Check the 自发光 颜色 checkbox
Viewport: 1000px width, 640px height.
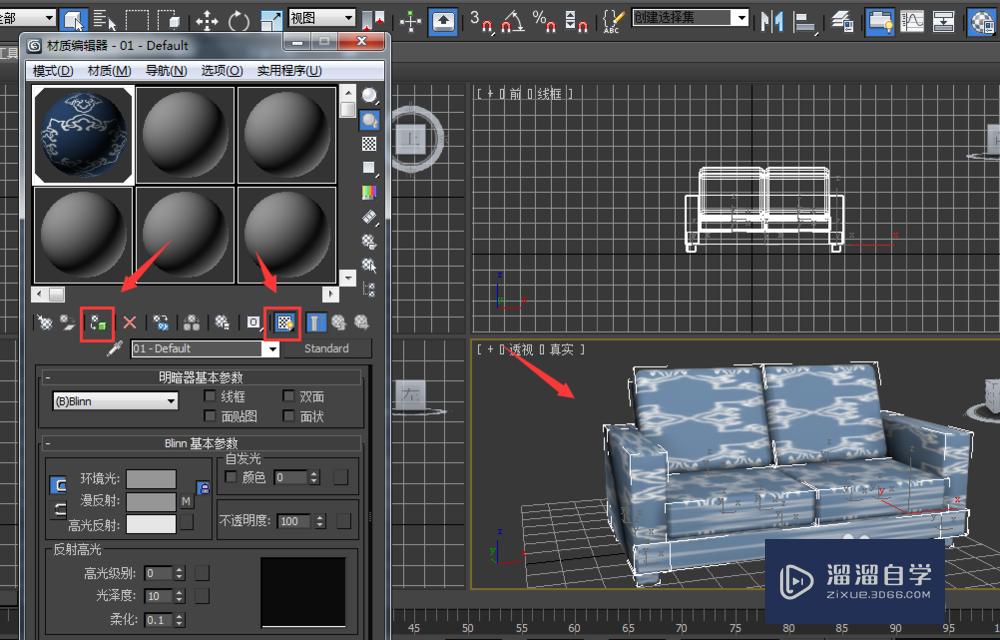pyautogui.click(x=232, y=478)
